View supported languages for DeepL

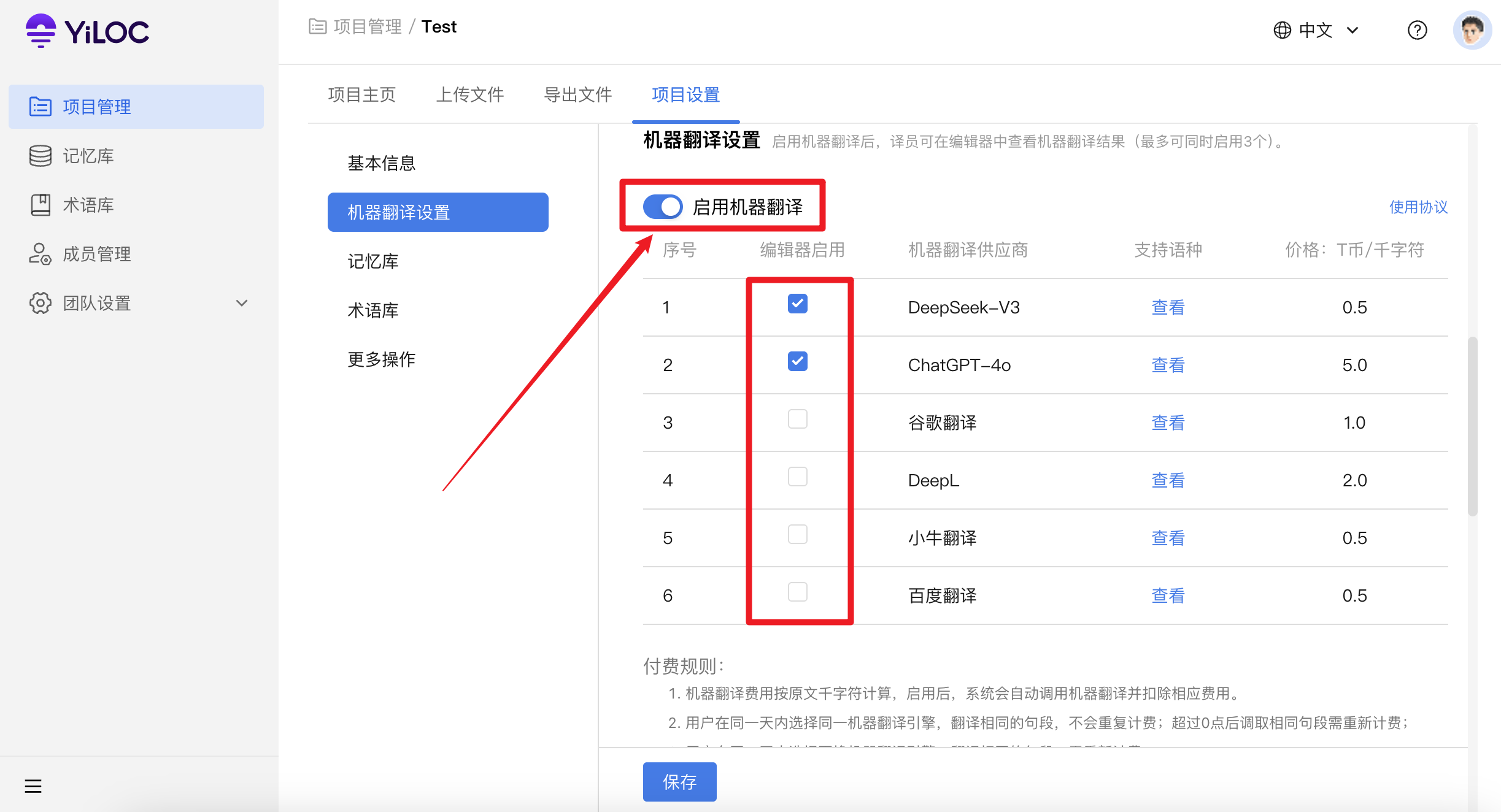click(x=1168, y=480)
